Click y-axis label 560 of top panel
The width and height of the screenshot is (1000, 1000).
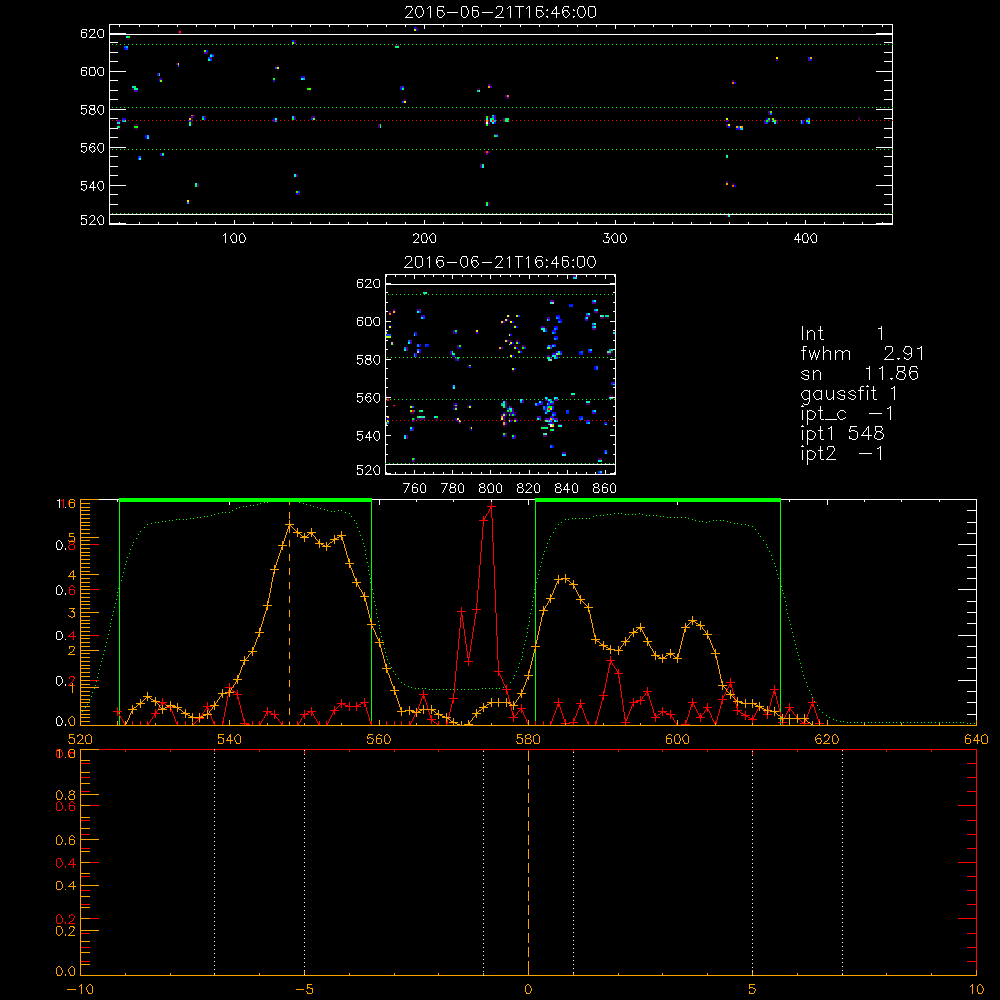92,148
